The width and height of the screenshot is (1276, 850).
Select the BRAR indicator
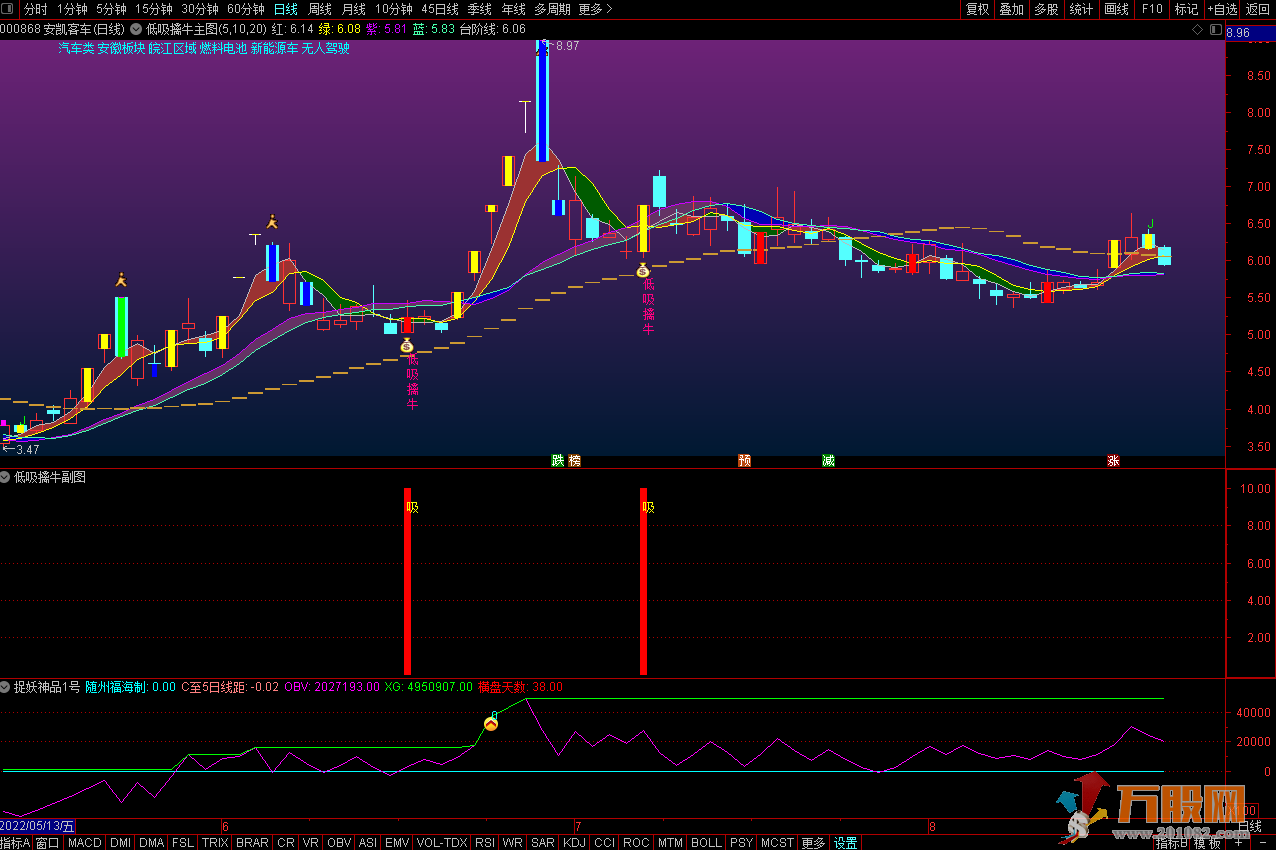(252, 843)
